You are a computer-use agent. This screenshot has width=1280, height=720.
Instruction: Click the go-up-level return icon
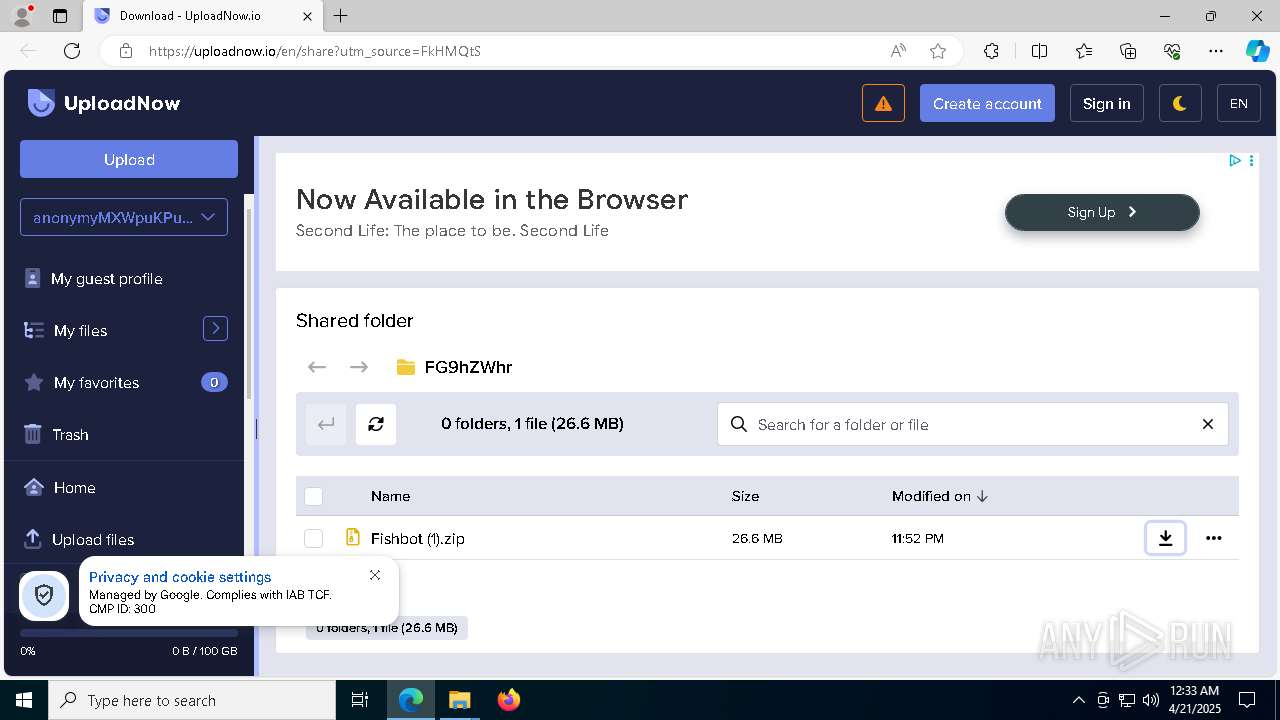tap(326, 424)
